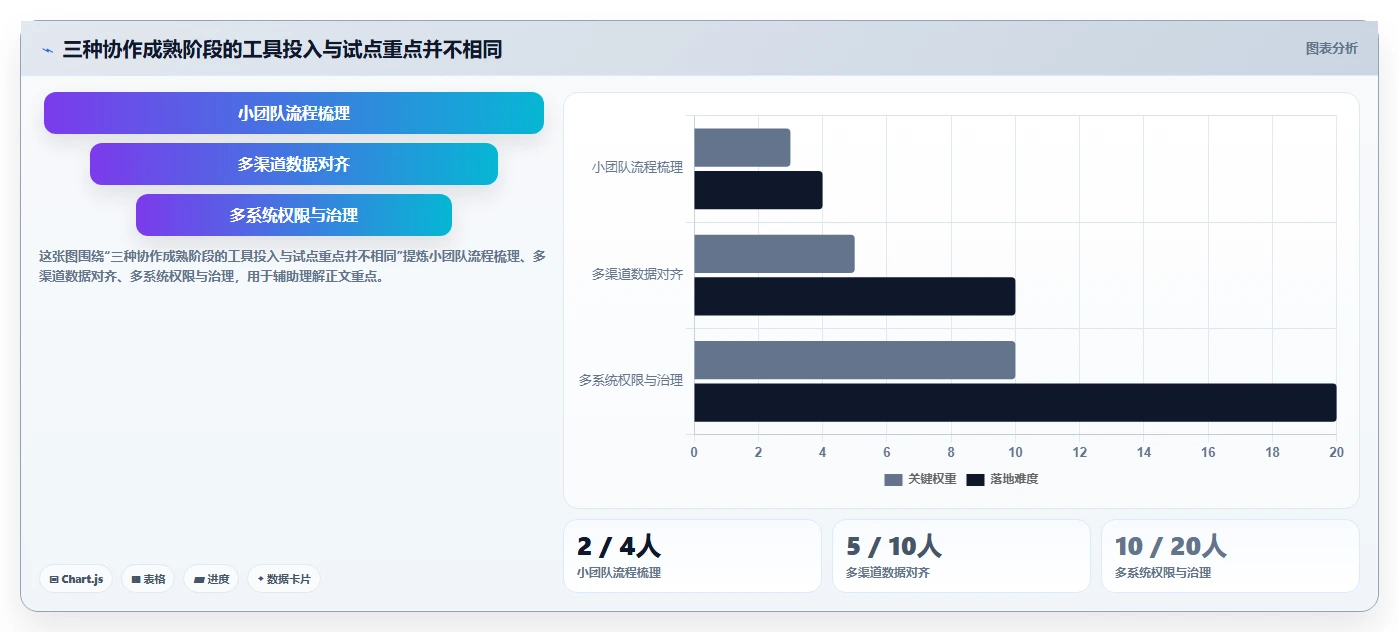Open the 5 / 10人 data card
1399x632 pixels.
click(961, 556)
